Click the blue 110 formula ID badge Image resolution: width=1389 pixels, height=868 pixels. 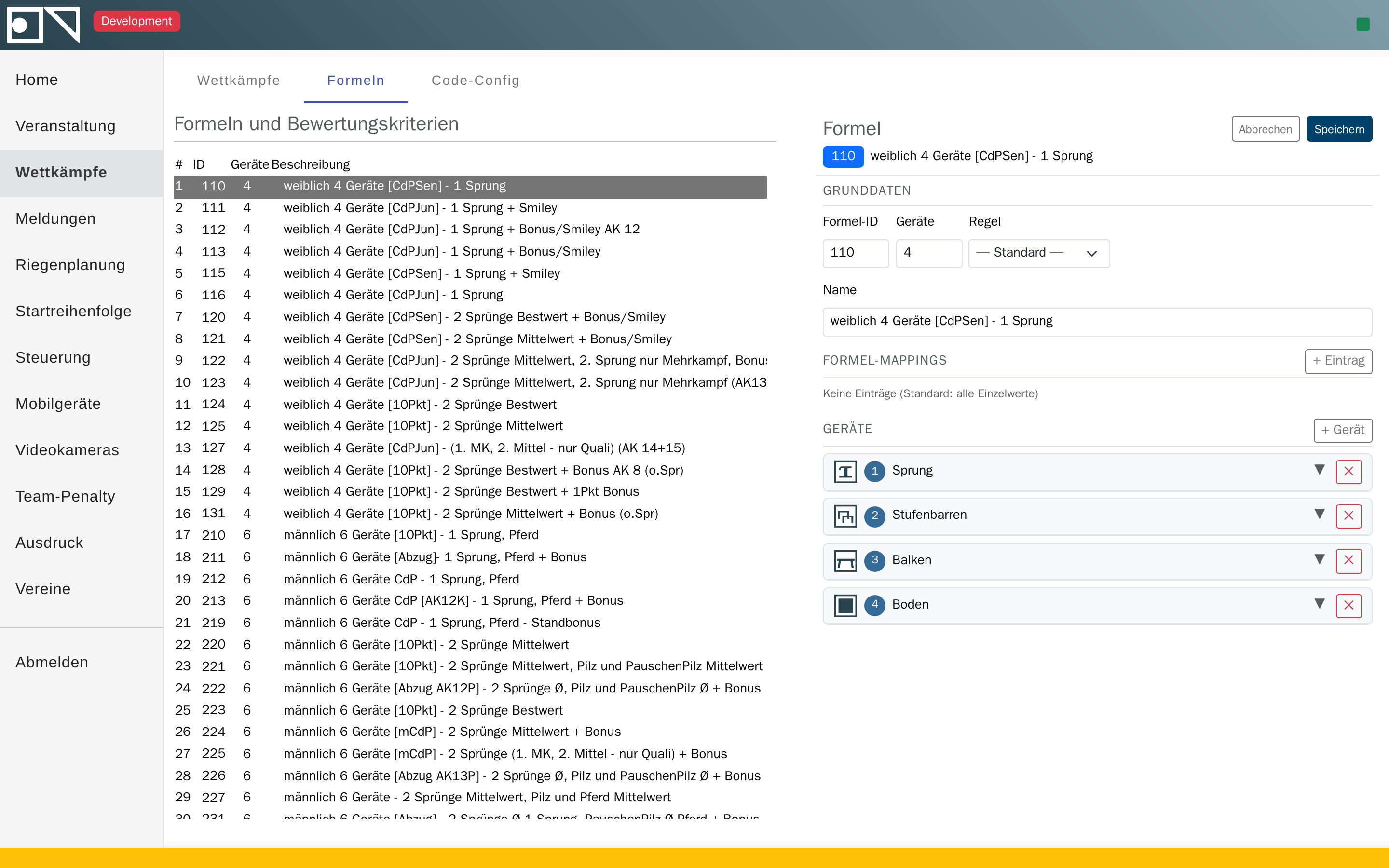843,156
